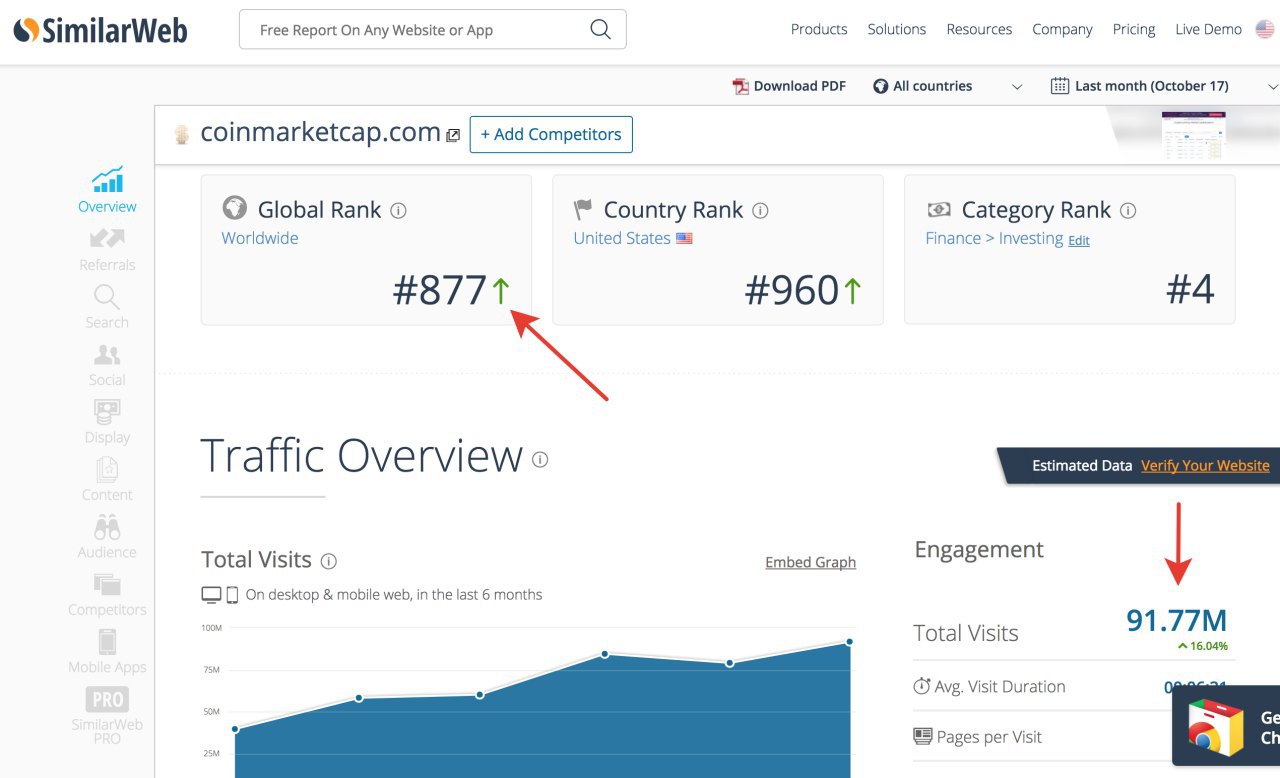Click the Worldwide link under Global Rank

[260, 238]
